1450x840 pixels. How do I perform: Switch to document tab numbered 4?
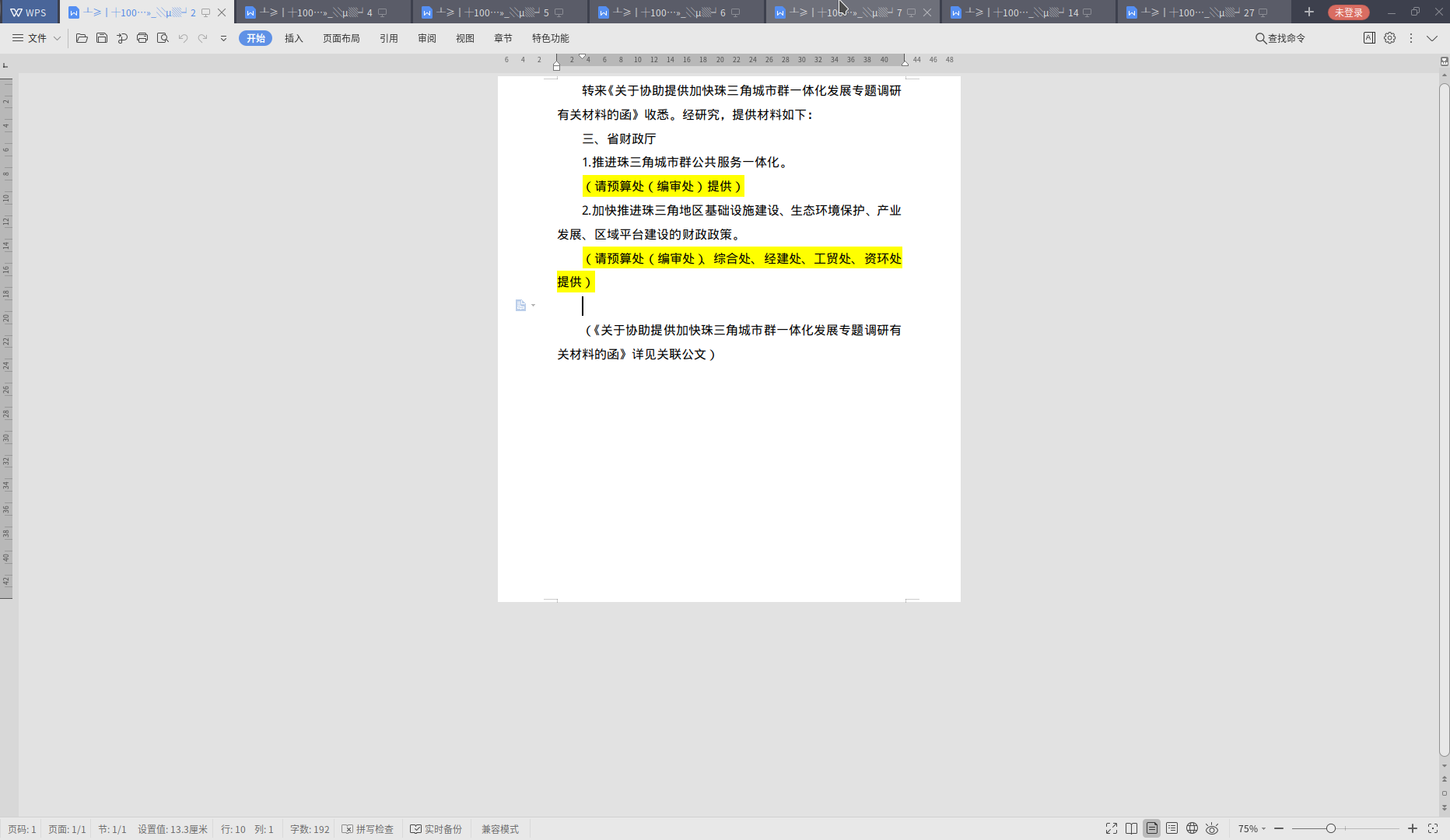[322, 12]
